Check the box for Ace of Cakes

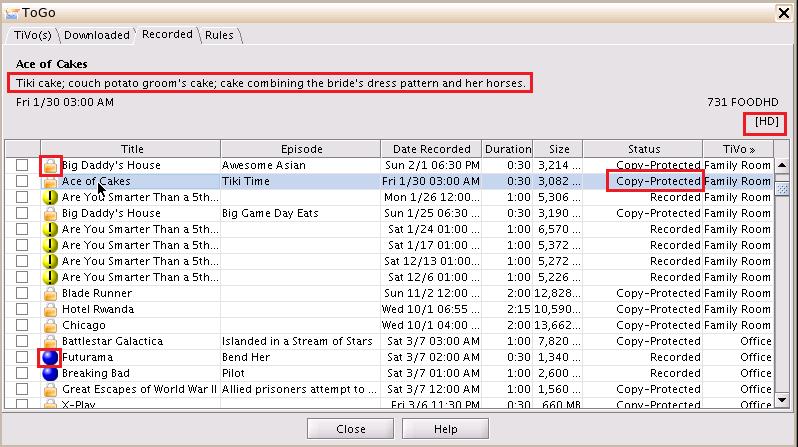coord(22,181)
